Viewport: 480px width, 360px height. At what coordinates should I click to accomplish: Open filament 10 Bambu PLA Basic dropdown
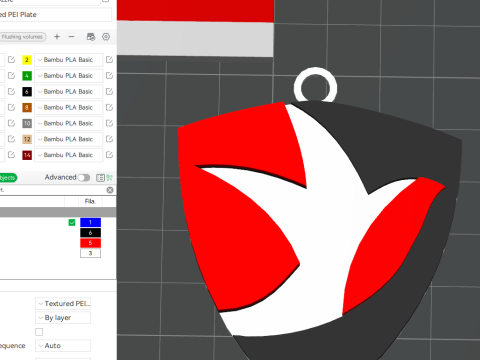pyautogui.click(x=69, y=123)
